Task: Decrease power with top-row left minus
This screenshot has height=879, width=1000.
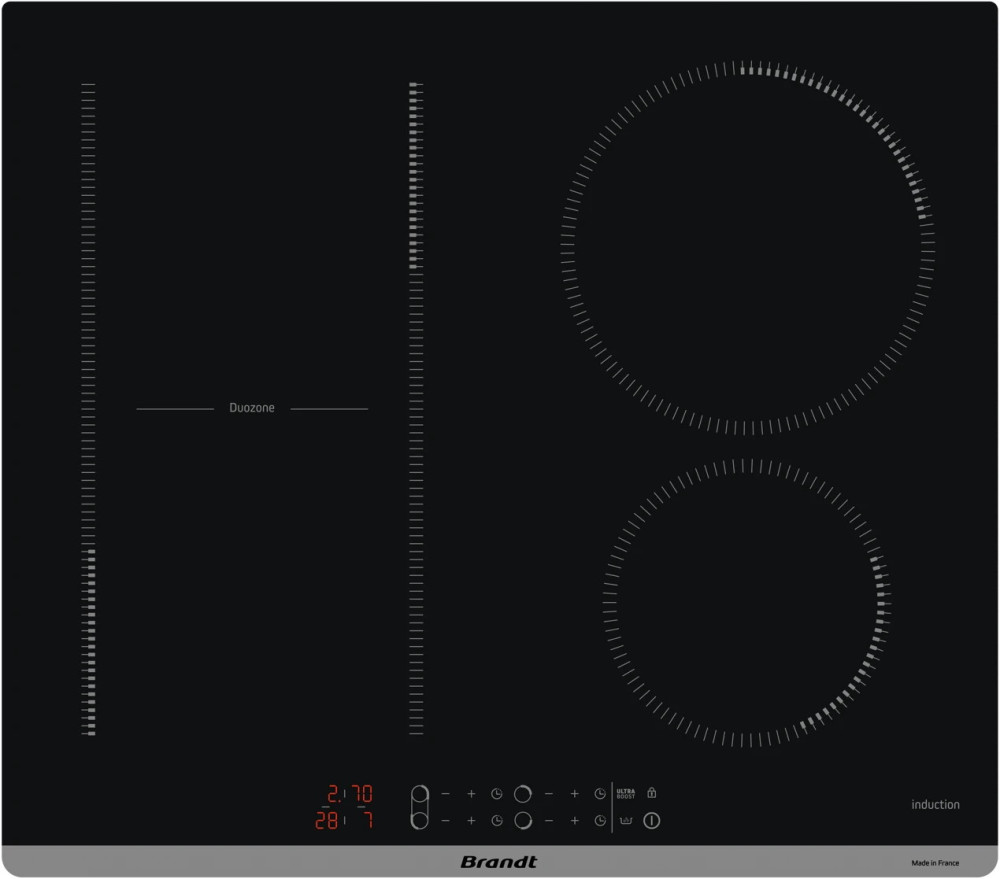Action: point(445,794)
